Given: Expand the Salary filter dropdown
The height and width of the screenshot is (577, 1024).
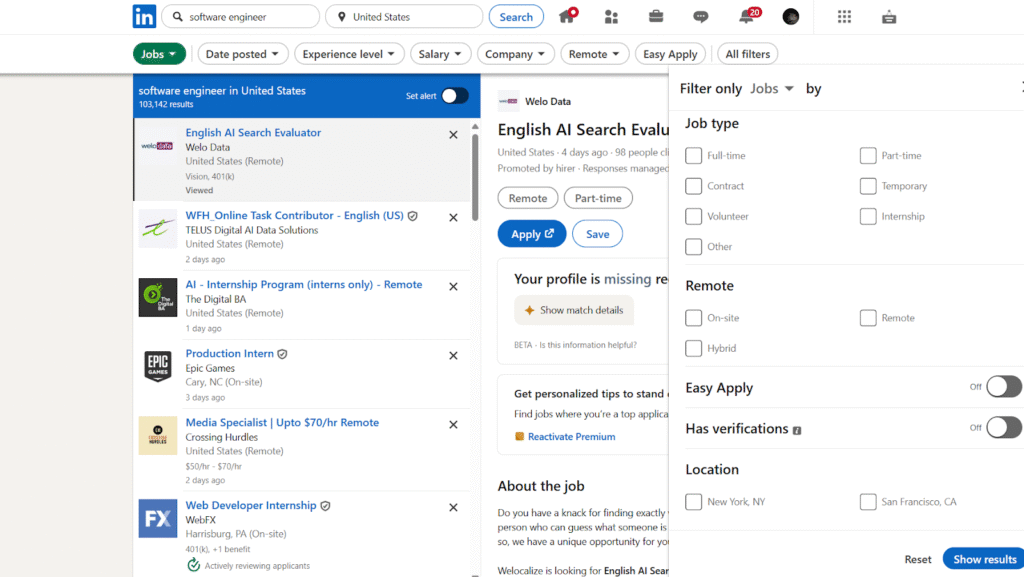Looking at the screenshot, I should click(440, 54).
